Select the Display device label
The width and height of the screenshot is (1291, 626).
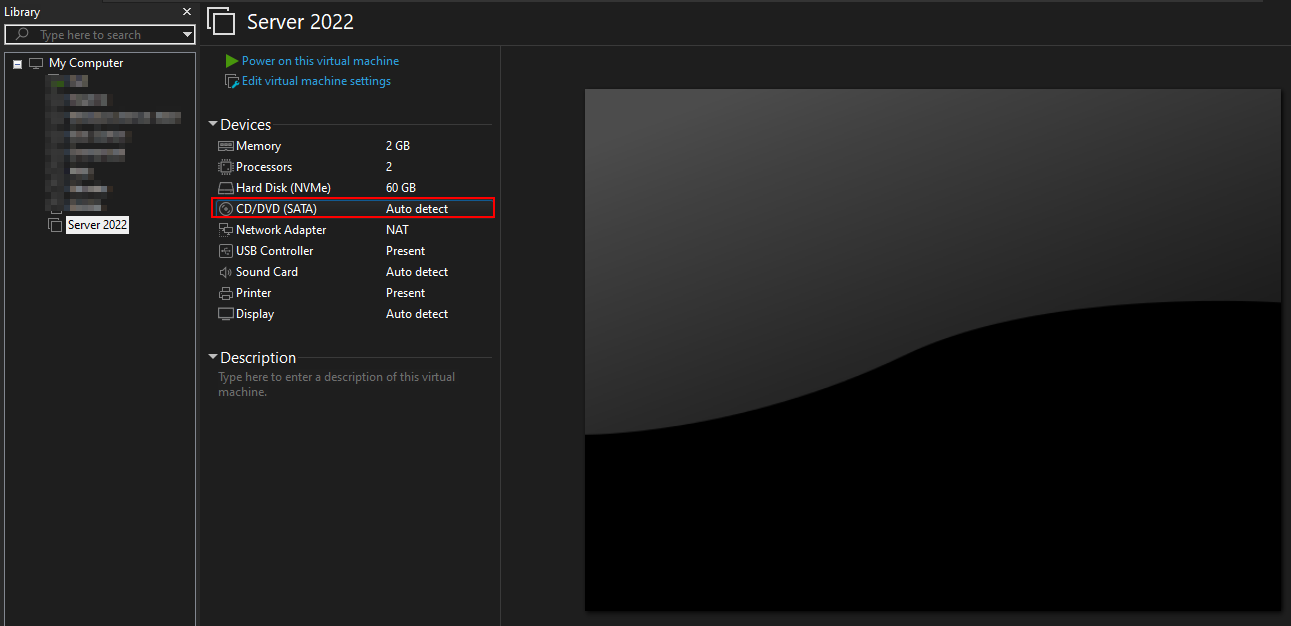(x=255, y=314)
